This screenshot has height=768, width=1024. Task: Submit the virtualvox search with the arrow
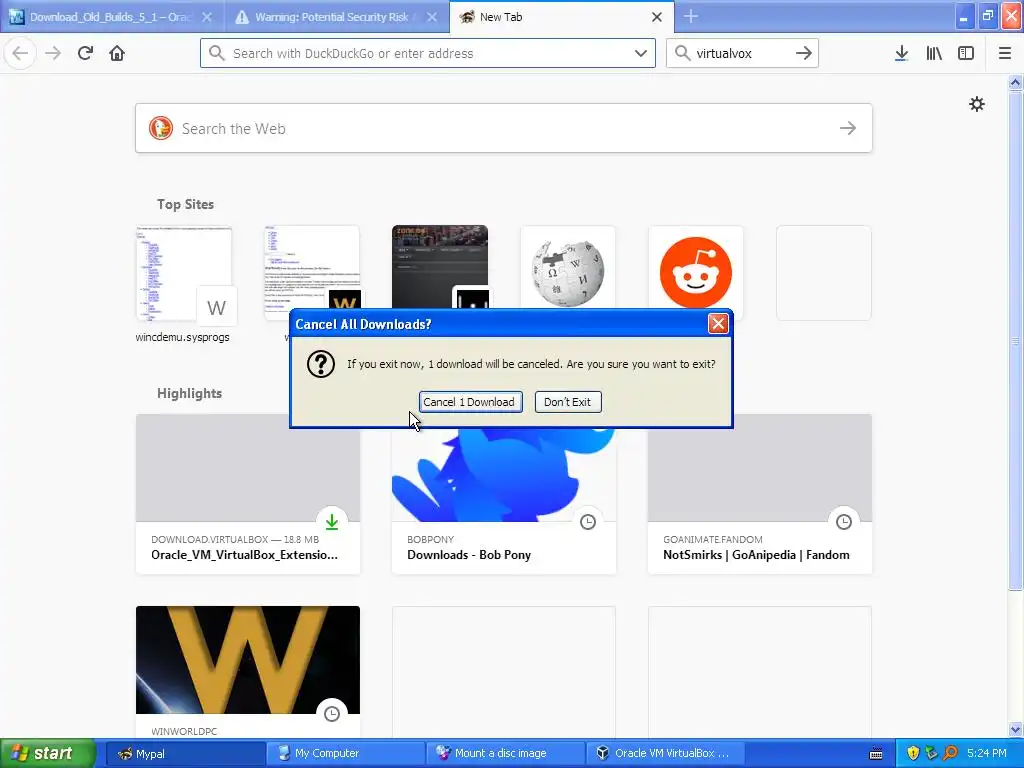804,53
